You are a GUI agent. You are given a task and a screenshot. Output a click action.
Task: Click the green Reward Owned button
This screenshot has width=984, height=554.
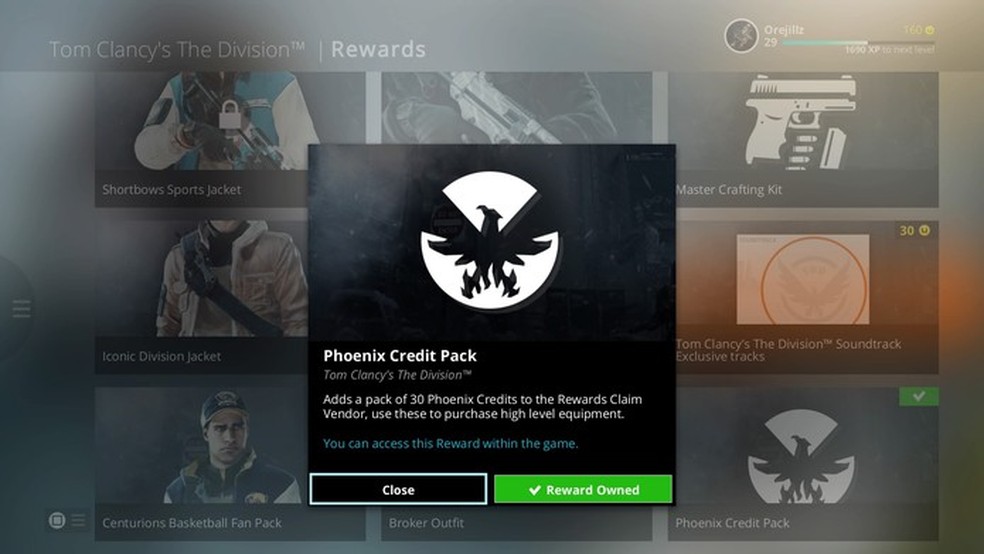click(583, 489)
